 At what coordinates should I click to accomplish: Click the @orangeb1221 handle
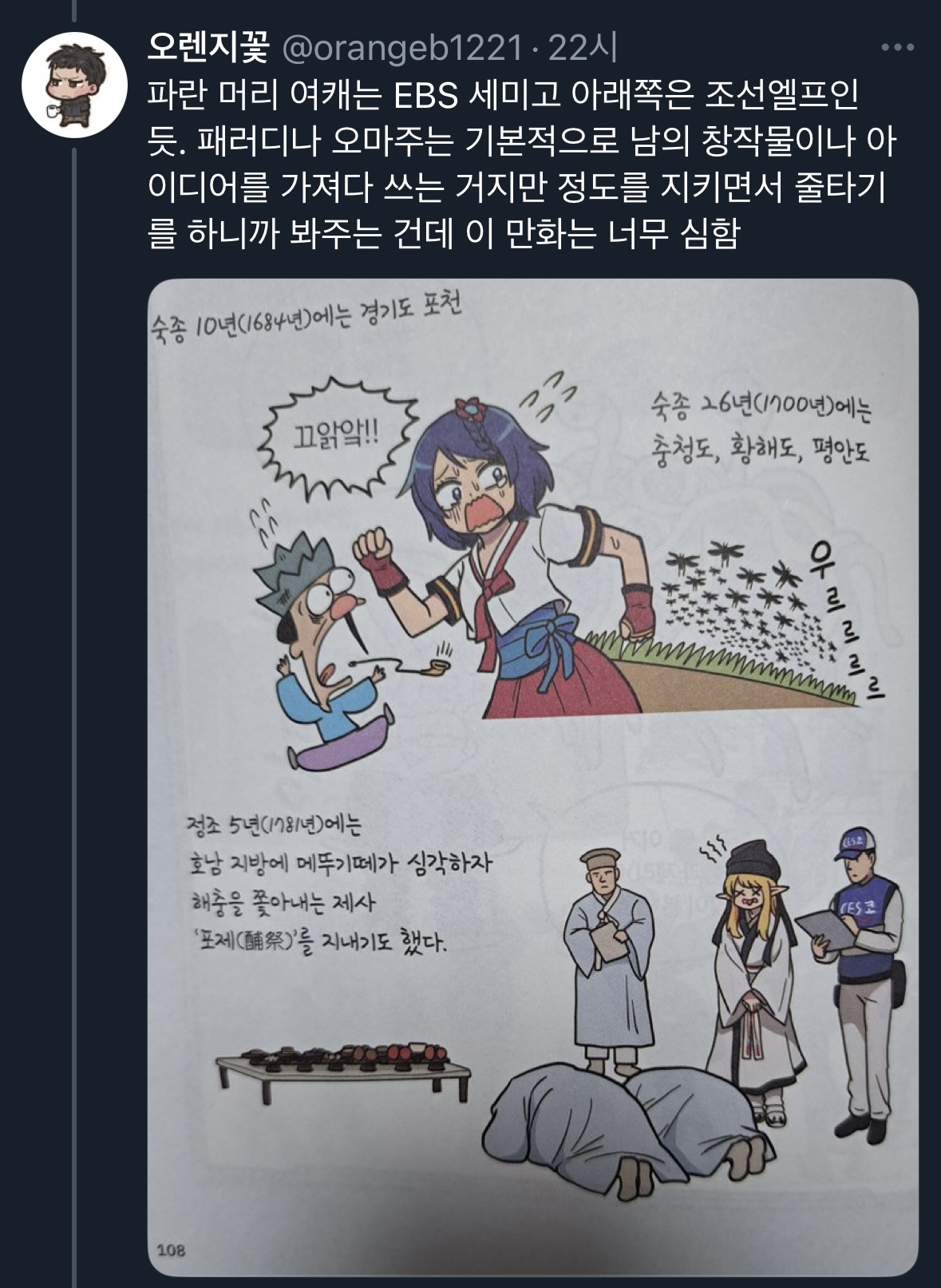point(403,50)
